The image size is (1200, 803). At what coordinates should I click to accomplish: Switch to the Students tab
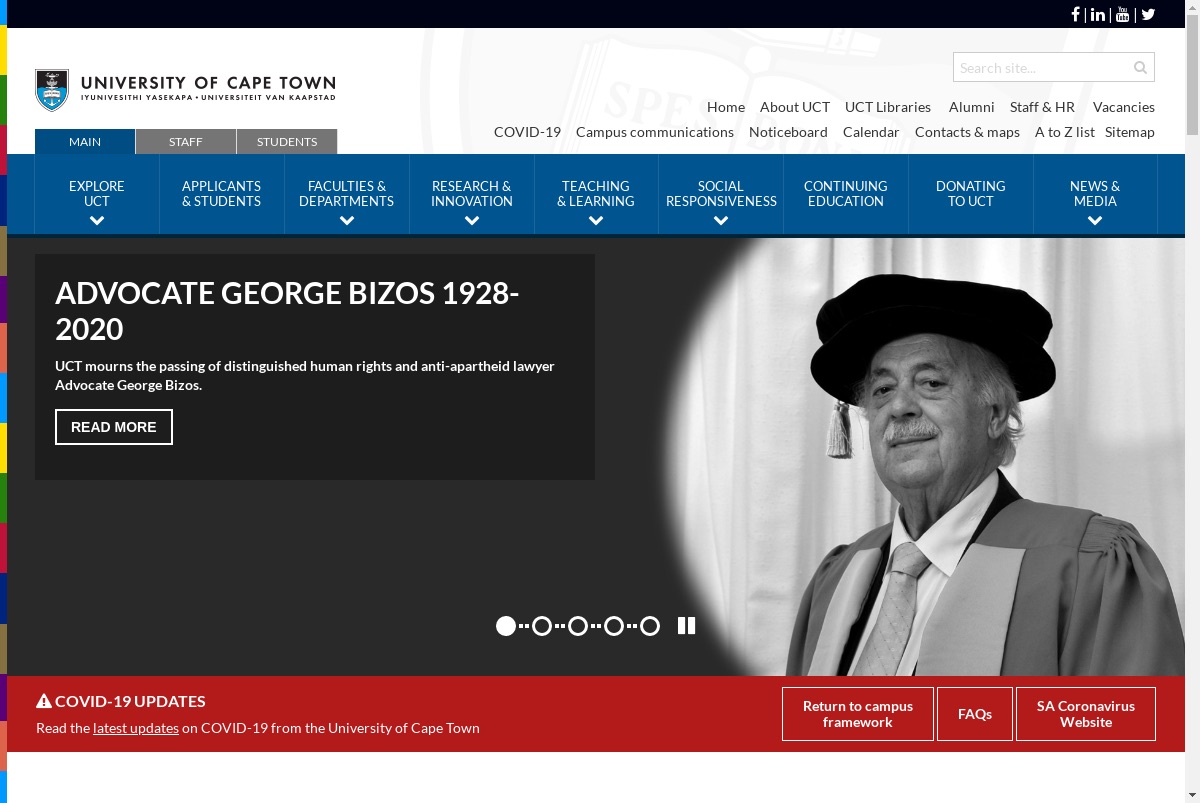click(287, 142)
